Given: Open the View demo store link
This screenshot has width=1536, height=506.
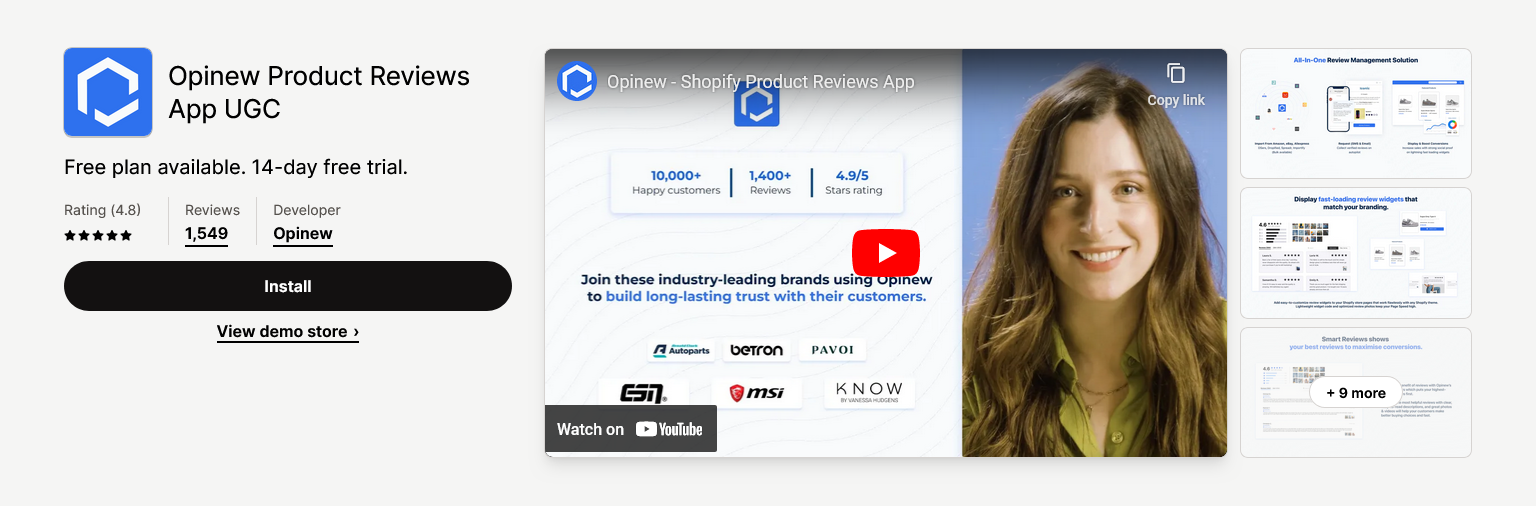Looking at the screenshot, I should click(x=288, y=331).
